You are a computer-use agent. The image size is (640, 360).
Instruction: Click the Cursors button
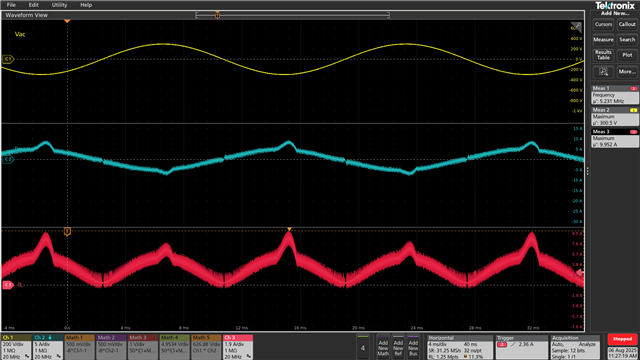click(603, 24)
